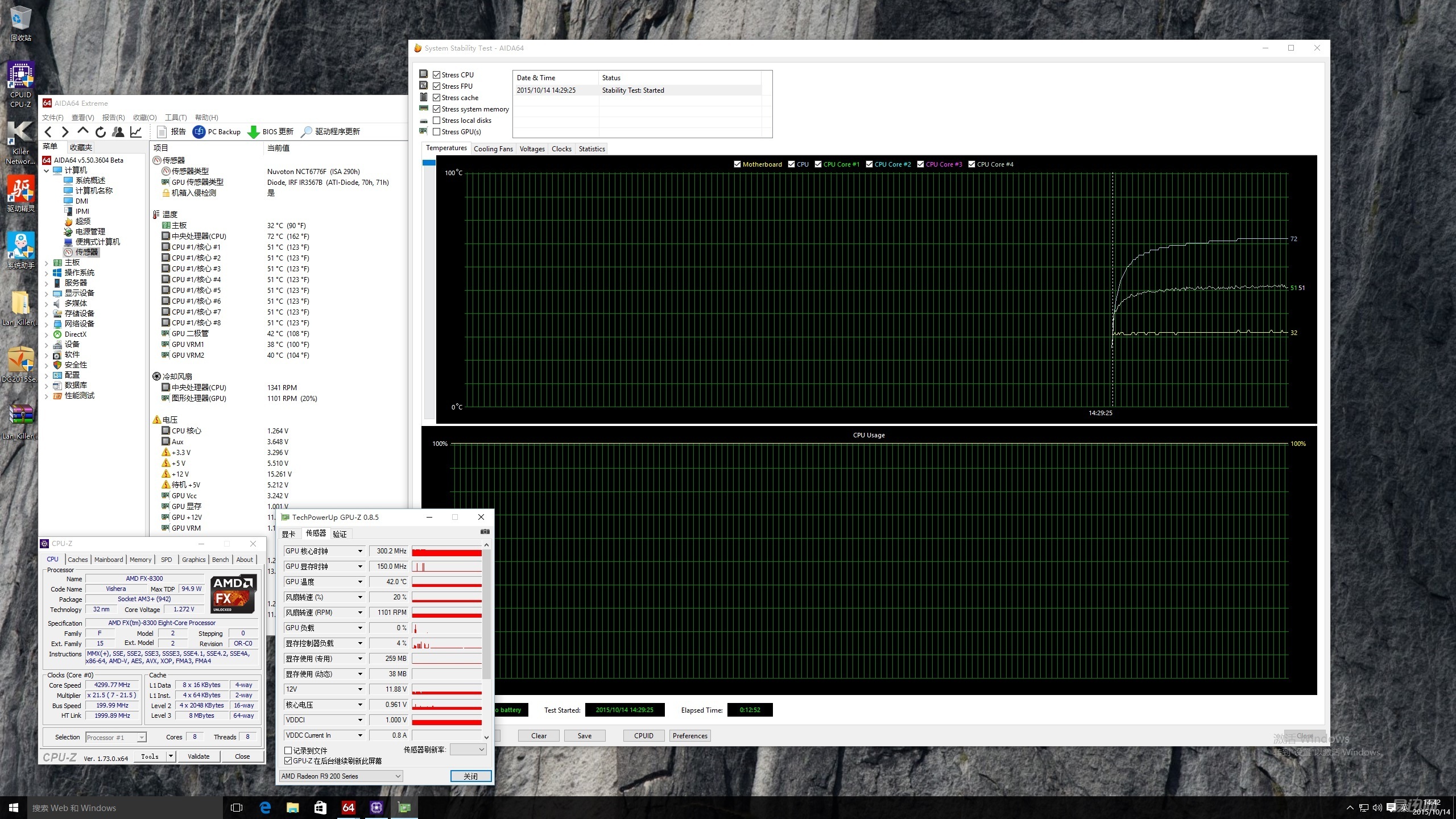The height and width of the screenshot is (819, 1456).
Task: Click the Validate button in CPU-Z
Action: [198, 756]
